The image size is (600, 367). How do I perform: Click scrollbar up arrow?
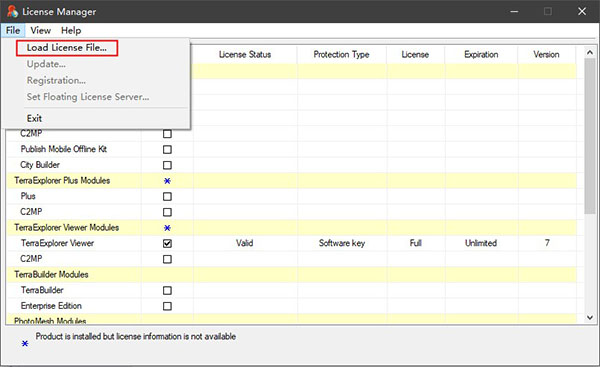click(x=590, y=53)
